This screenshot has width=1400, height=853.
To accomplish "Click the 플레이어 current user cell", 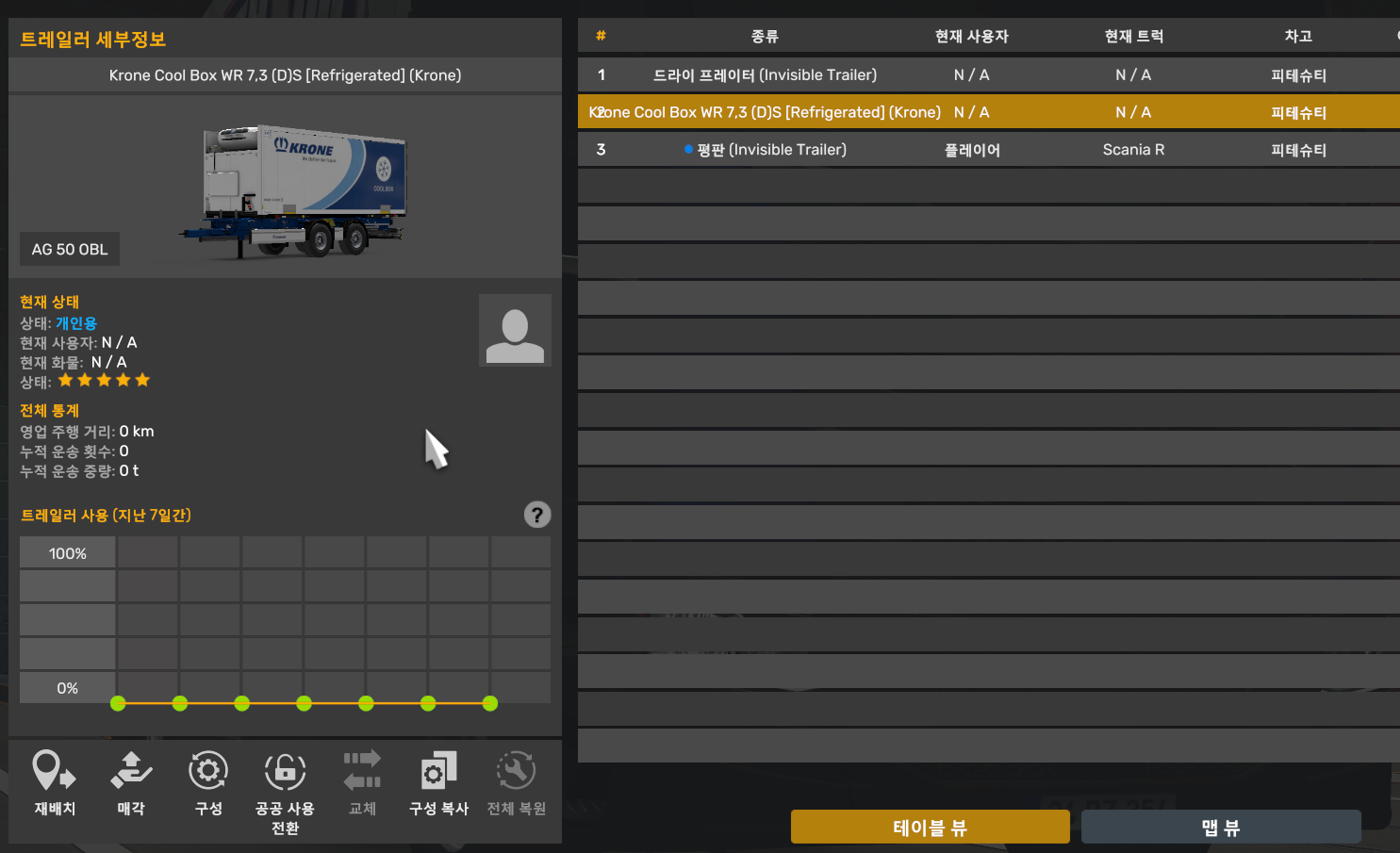I will point(972,150).
